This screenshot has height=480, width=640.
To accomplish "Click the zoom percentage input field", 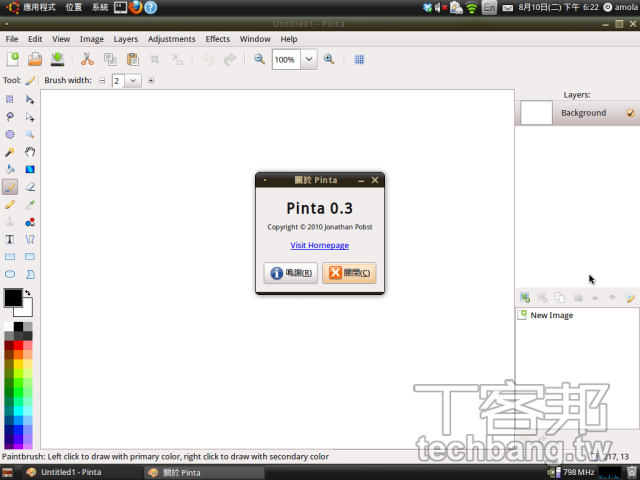I will tap(286, 60).
